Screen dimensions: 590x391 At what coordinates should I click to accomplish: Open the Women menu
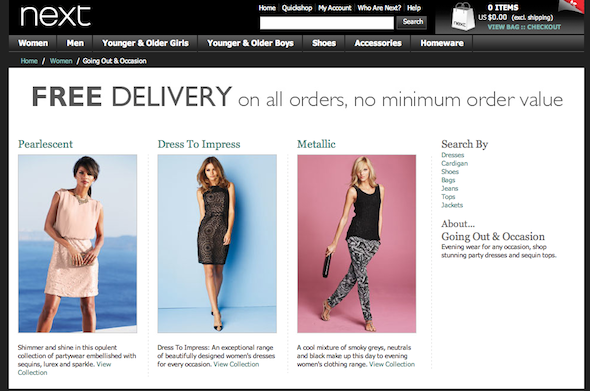pyautogui.click(x=33, y=43)
